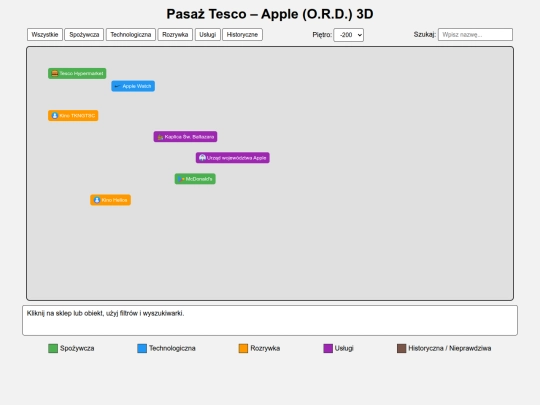Focus the Szukaj search field
This screenshot has height=405, width=540.
pos(475,34)
